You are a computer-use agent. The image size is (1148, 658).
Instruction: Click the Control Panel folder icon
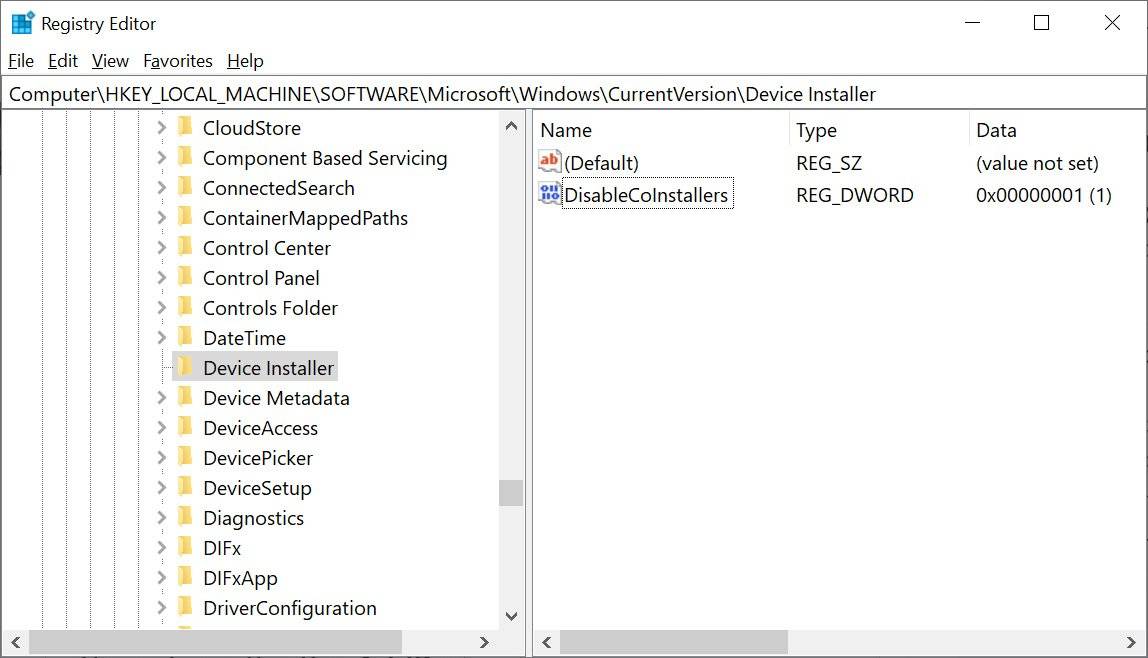186,277
